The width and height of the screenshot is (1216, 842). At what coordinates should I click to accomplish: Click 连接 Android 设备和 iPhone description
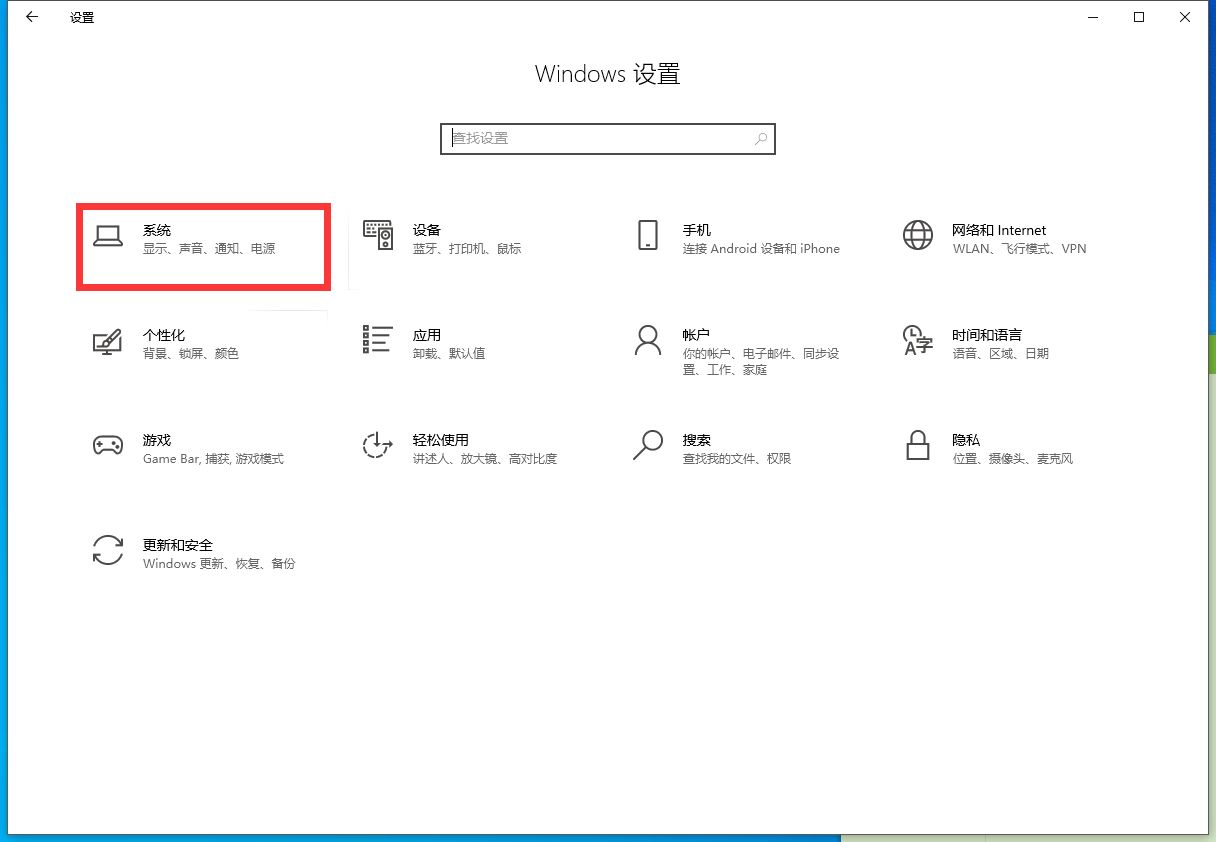pyautogui.click(x=761, y=249)
